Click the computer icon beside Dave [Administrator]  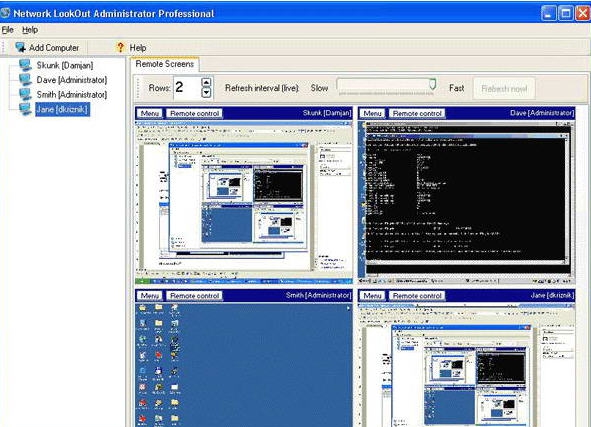25,80
